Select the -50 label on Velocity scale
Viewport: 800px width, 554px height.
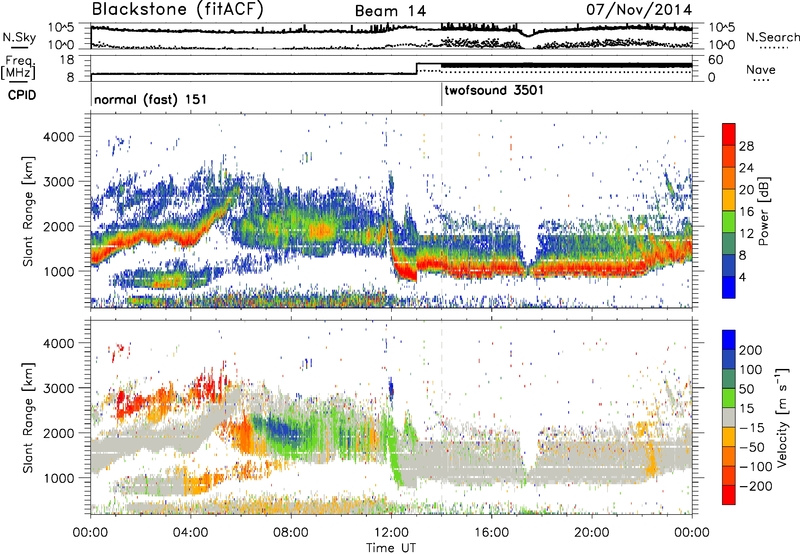click(752, 447)
